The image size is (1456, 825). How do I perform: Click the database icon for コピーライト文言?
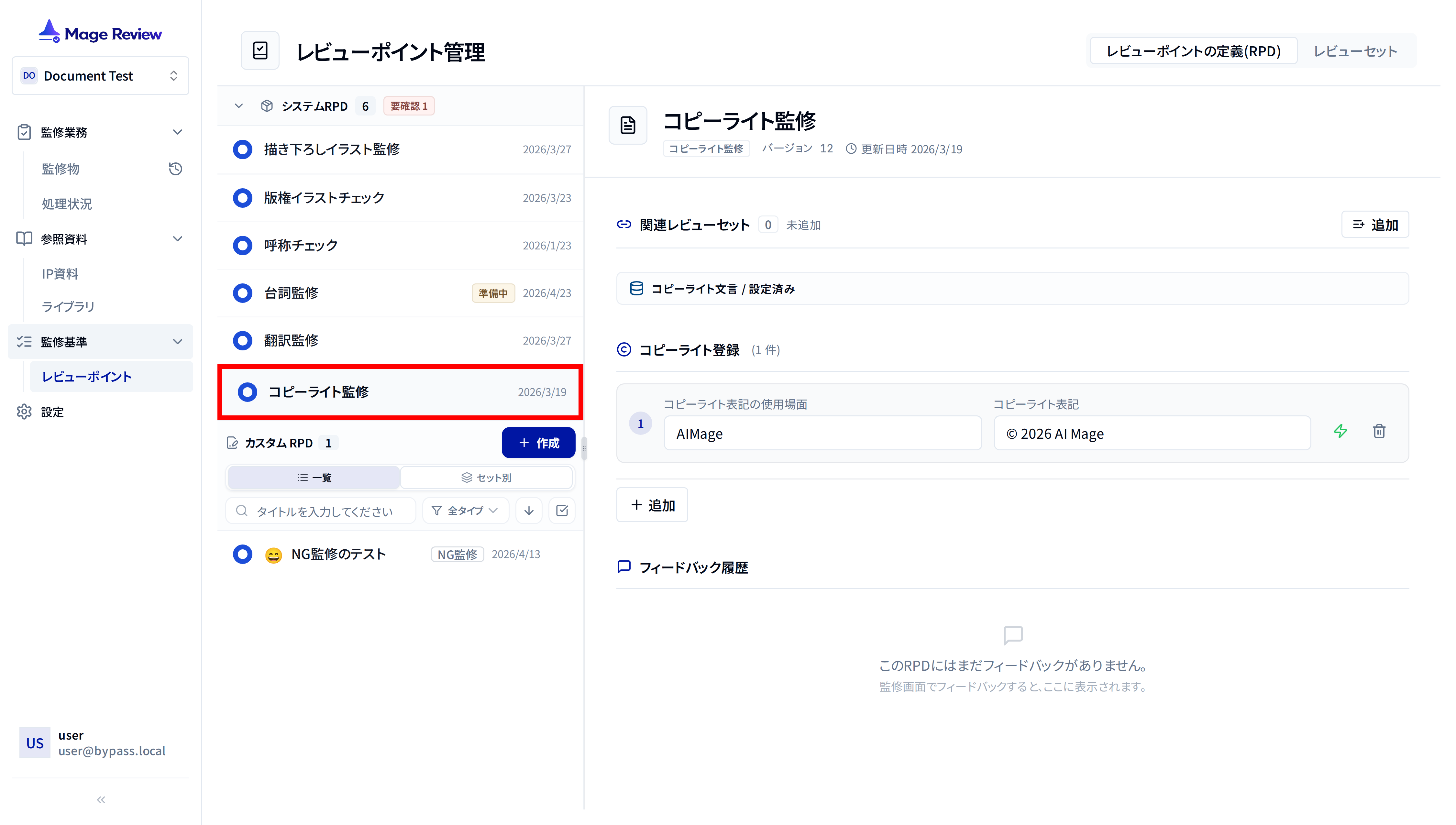(637, 288)
